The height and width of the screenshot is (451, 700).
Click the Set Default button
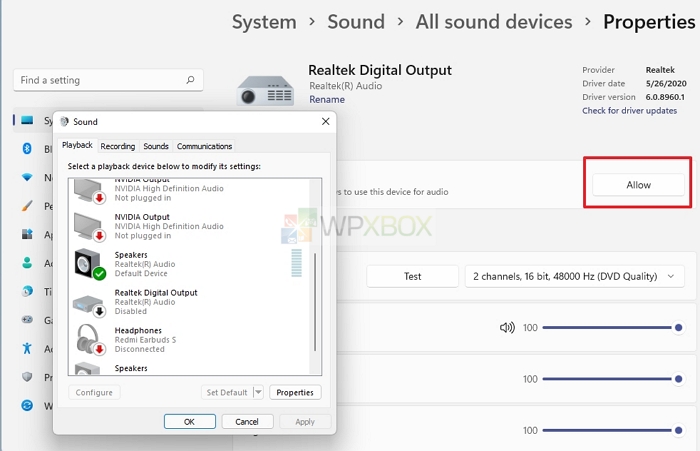[227, 392]
